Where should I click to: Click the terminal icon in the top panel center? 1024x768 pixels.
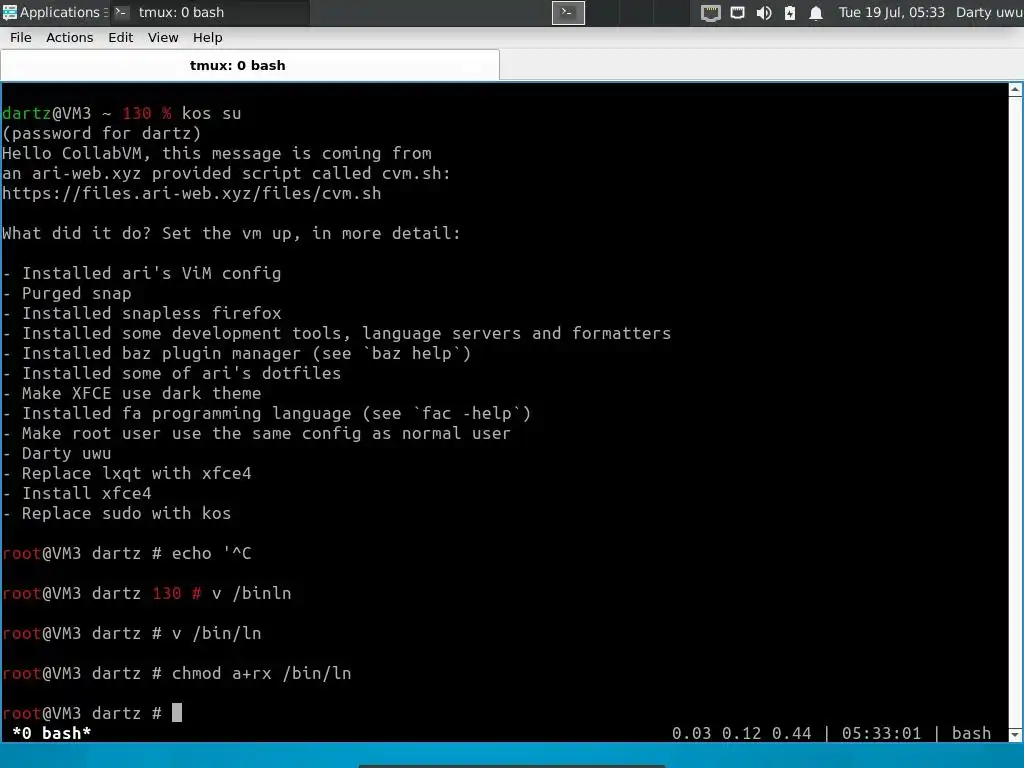[568, 12]
